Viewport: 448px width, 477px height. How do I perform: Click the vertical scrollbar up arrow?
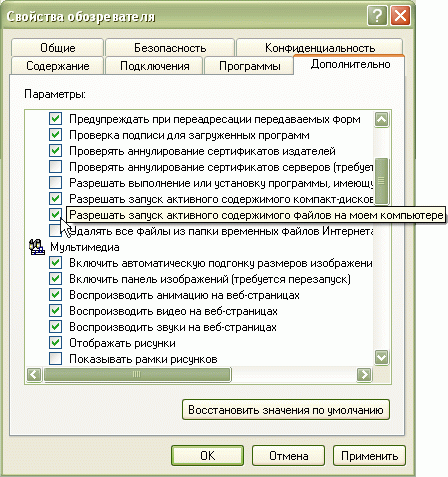pyautogui.click(x=381, y=119)
